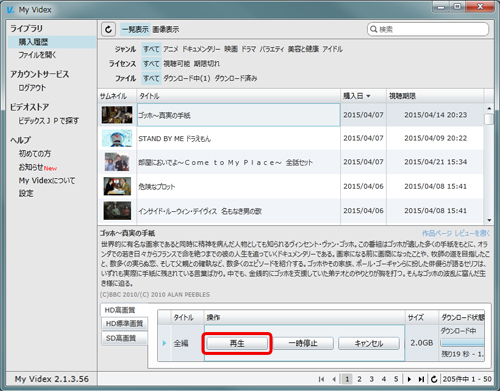500x391 pixels.
Task: Click current page 1 in pagination
Action: pyautogui.click(x=347, y=379)
